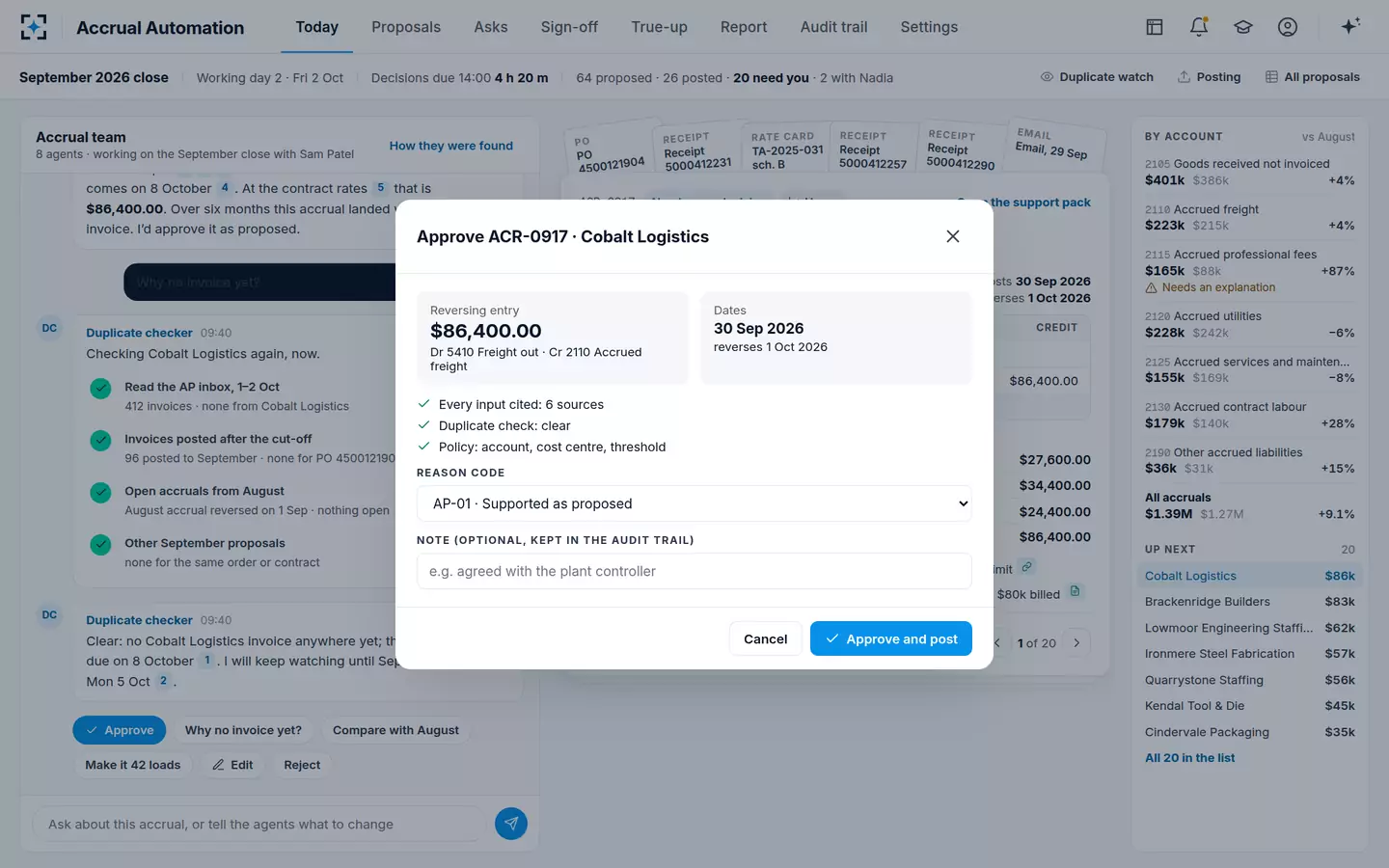Open the Rate card TA-2025-031 source card
The height and width of the screenshot is (868, 1389).
(x=787, y=150)
